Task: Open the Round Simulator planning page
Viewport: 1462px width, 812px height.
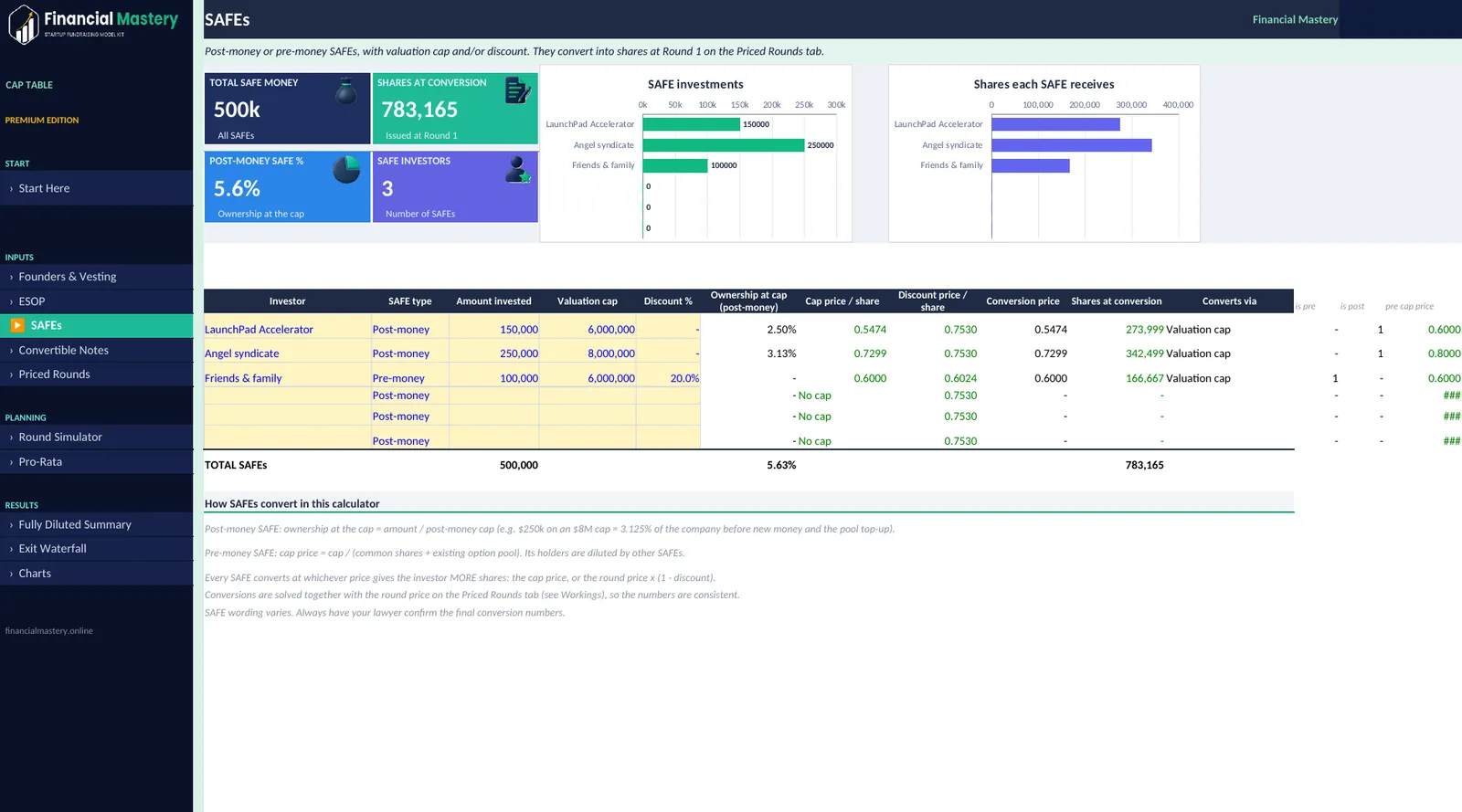Action: coord(97,438)
